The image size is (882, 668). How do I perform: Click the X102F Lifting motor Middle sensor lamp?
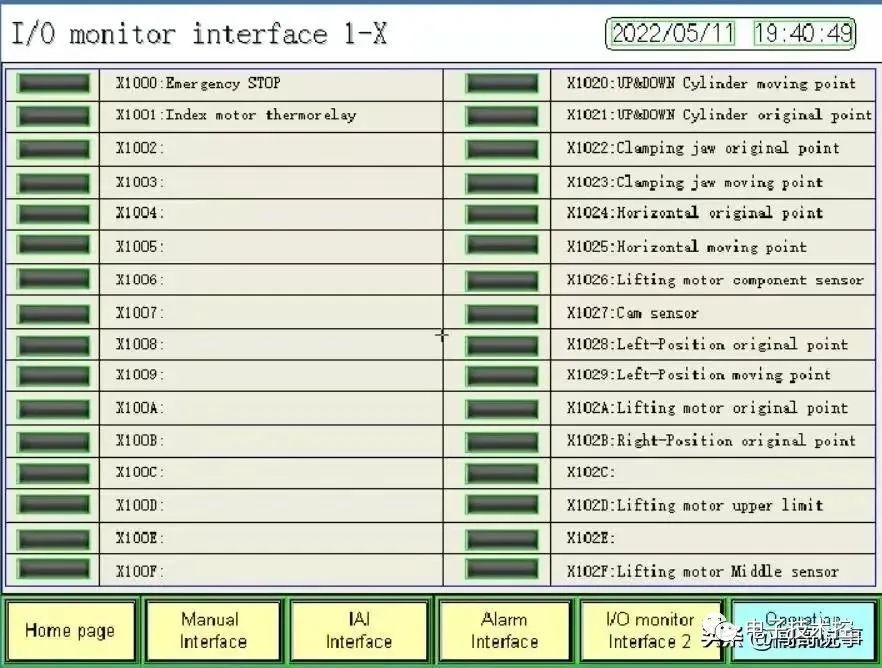point(501,570)
